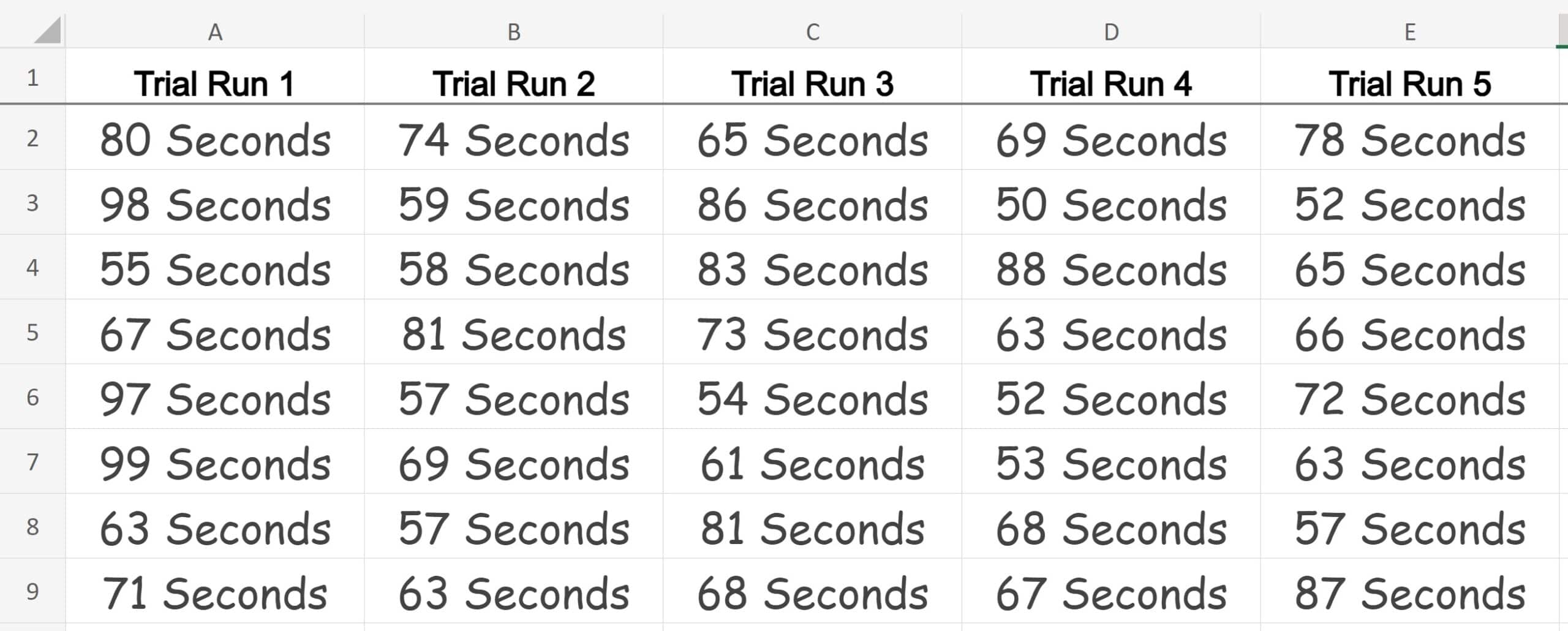Select cell containing 74 Seconds

(514, 138)
